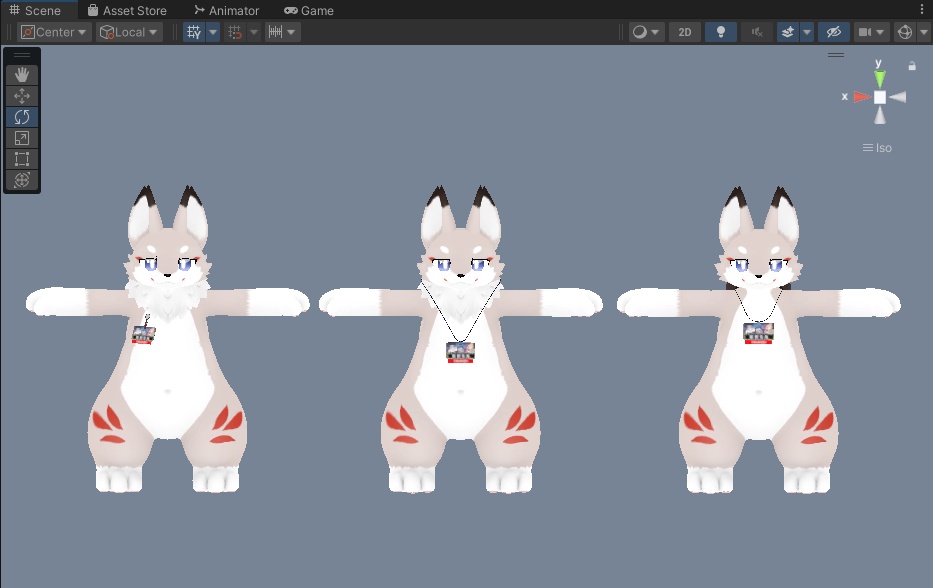Expand the camera settings dropdown arrow
The width and height of the screenshot is (933, 588).
point(881,32)
